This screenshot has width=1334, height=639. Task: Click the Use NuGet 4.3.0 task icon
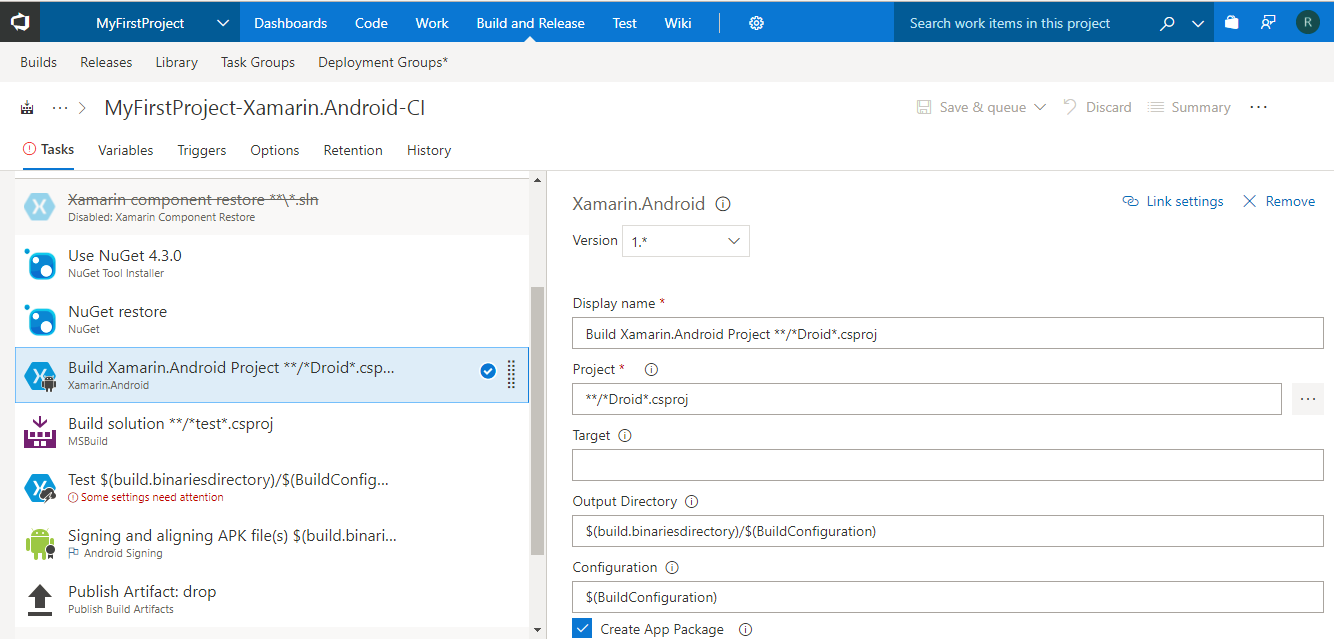[40, 264]
